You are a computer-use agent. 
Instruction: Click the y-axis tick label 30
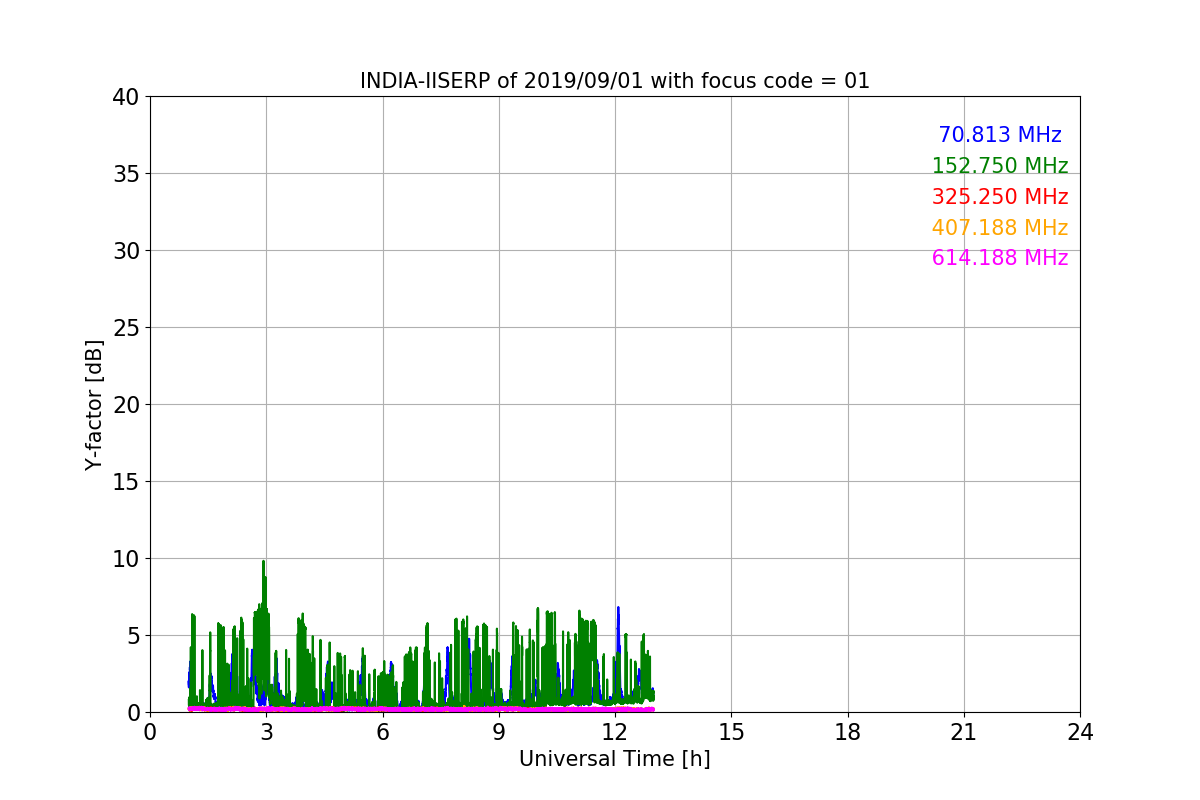(x=126, y=251)
